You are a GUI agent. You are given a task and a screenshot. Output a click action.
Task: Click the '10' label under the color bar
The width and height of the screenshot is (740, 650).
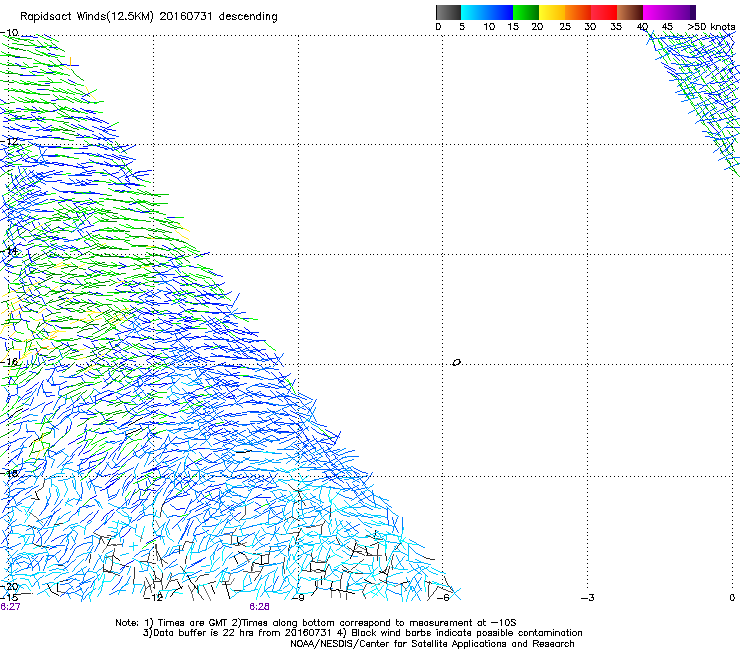[x=489, y=27]
